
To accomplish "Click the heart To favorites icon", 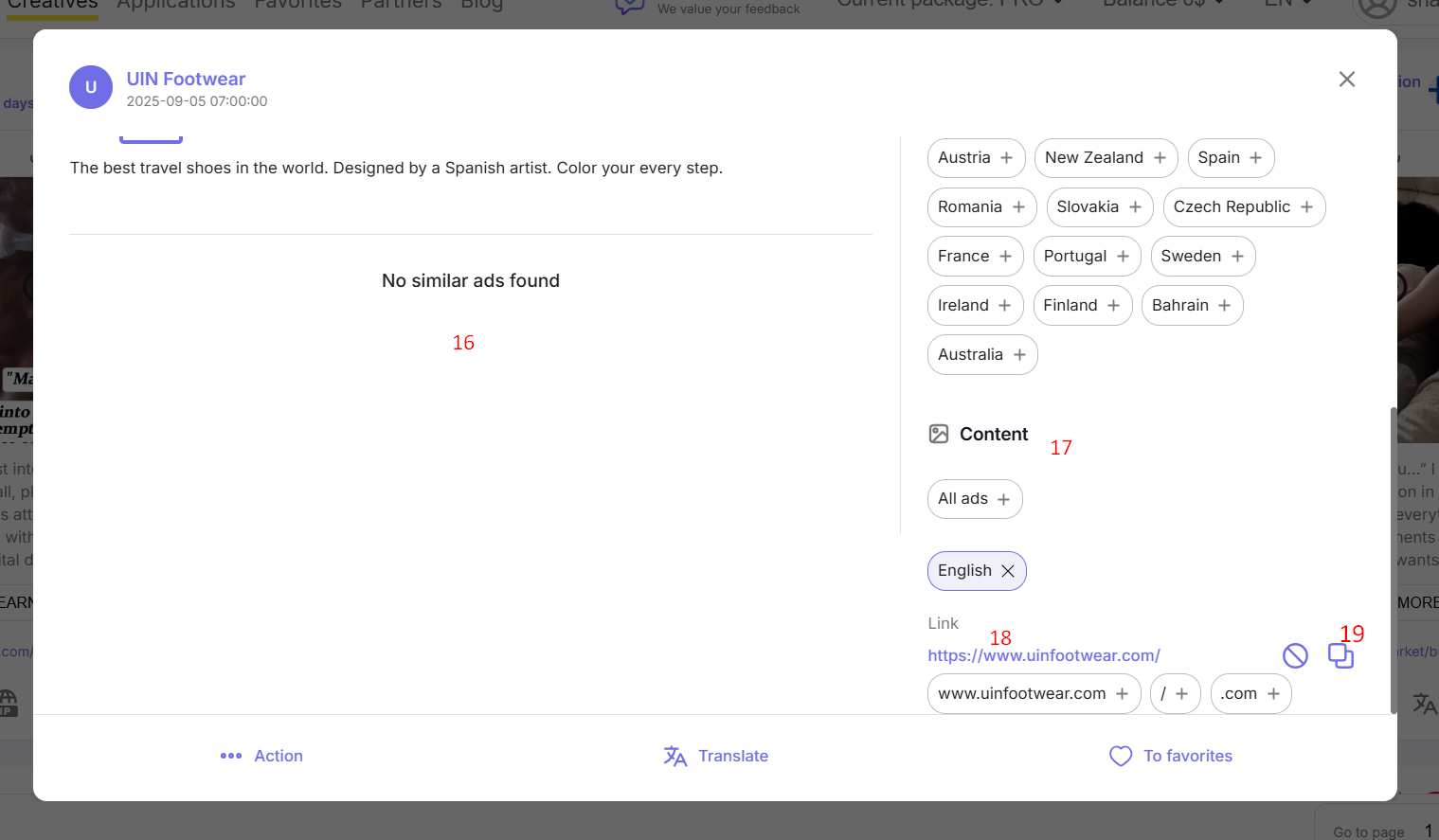I will pos(1121,756).
